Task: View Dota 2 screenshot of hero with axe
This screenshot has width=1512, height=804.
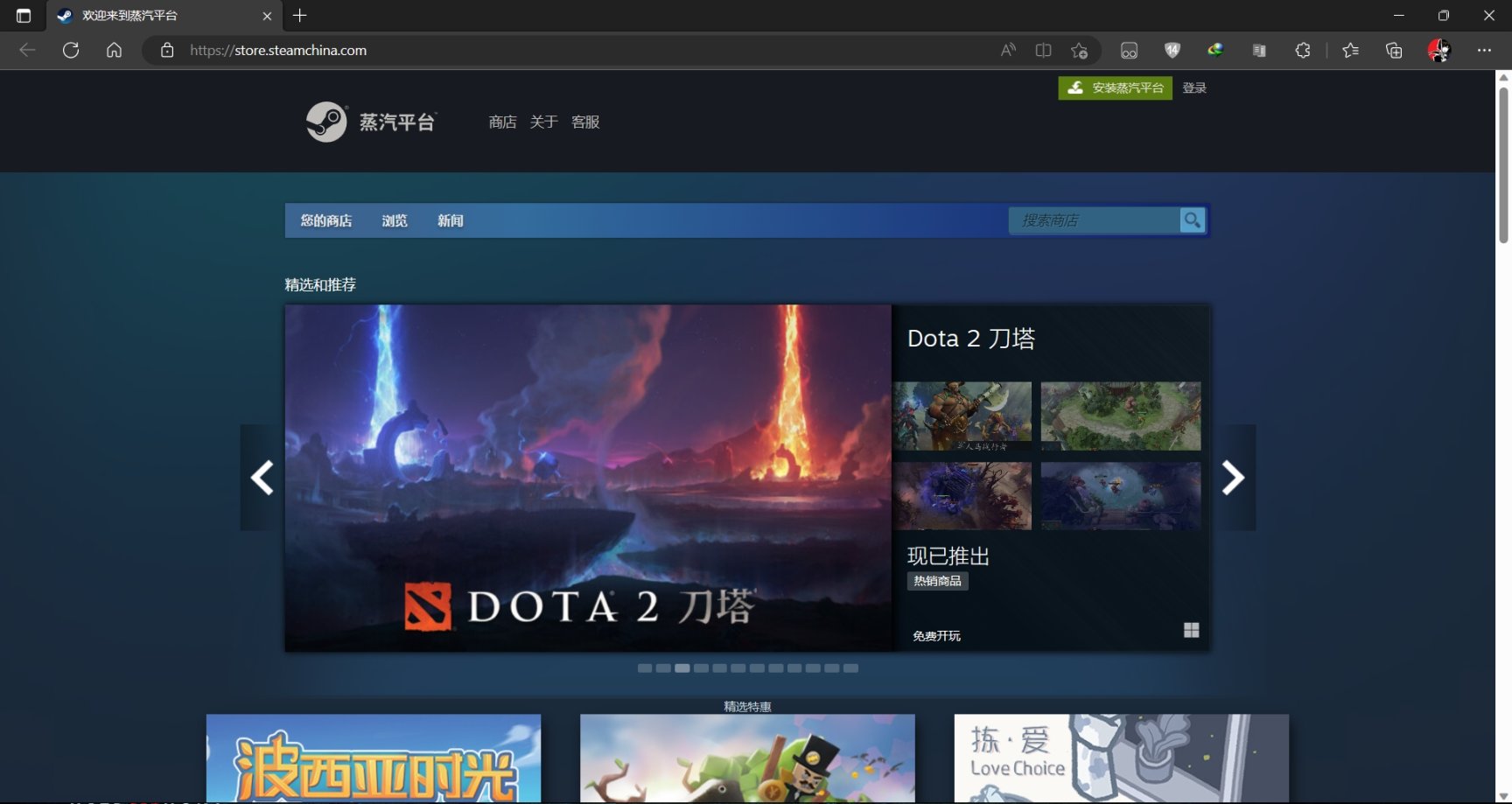Action: pos(962,416)
